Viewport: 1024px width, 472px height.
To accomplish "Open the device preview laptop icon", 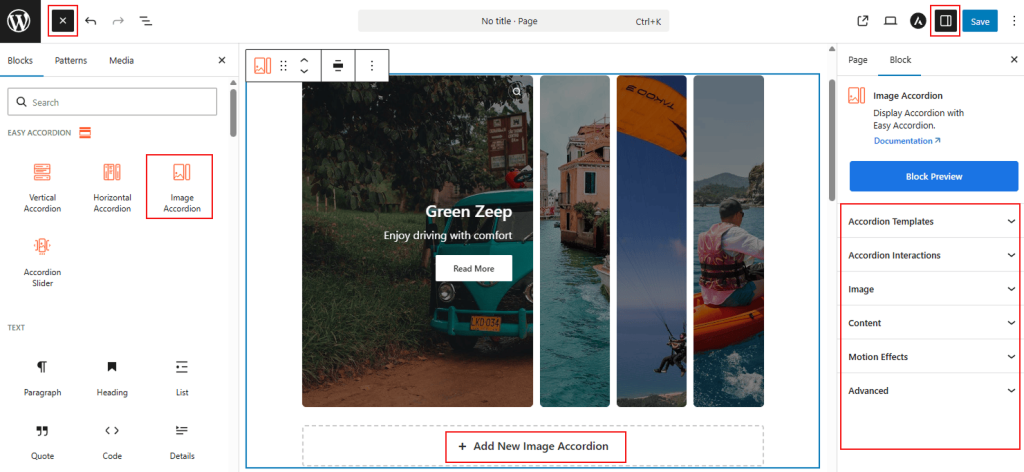I will point(890,21).
